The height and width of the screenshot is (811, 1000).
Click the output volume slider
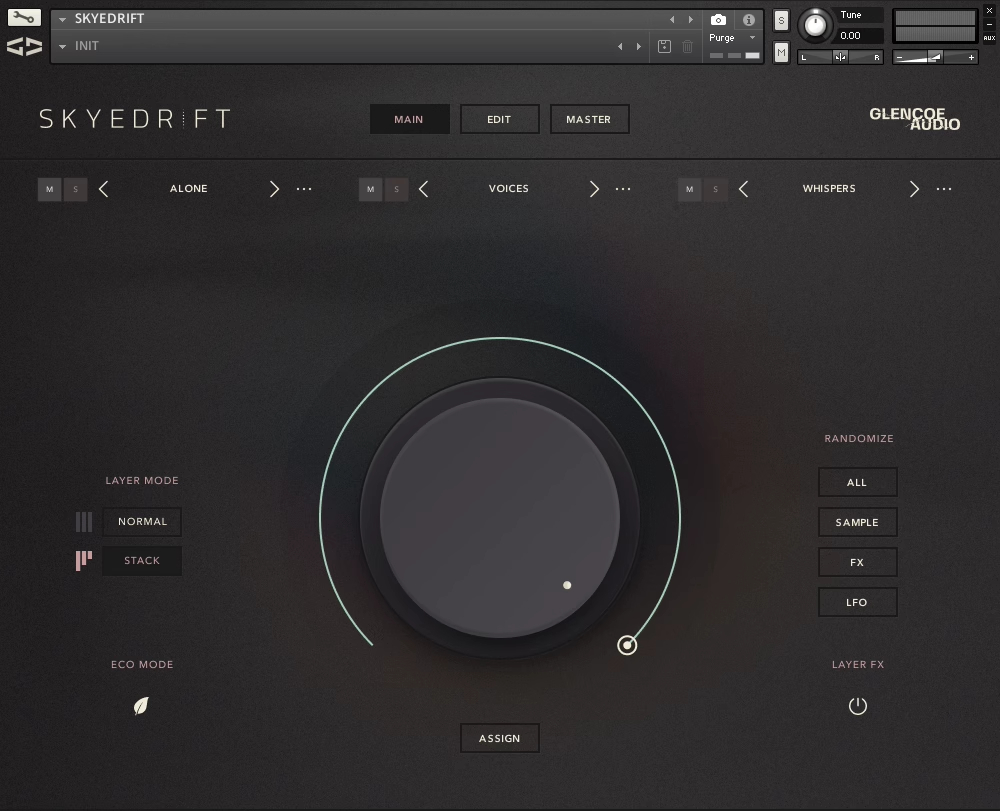point(935,57)
